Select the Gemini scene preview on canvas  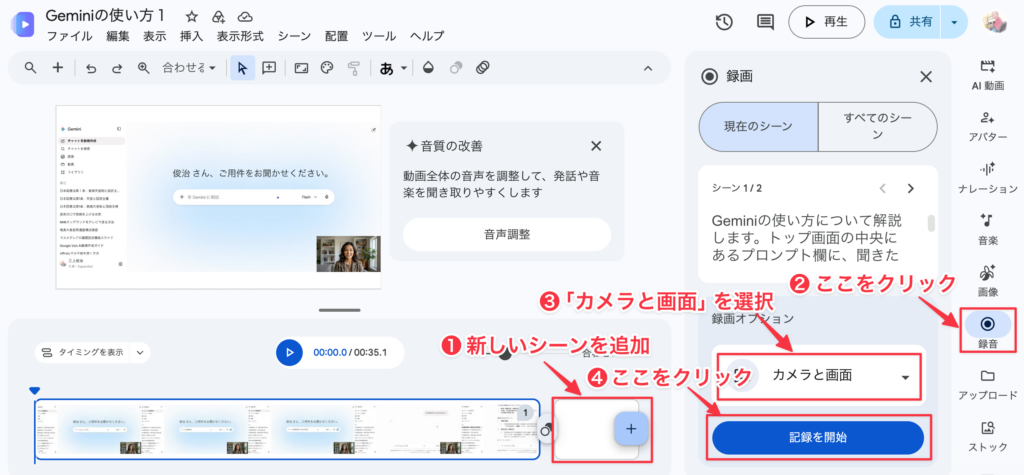[218, 197]
